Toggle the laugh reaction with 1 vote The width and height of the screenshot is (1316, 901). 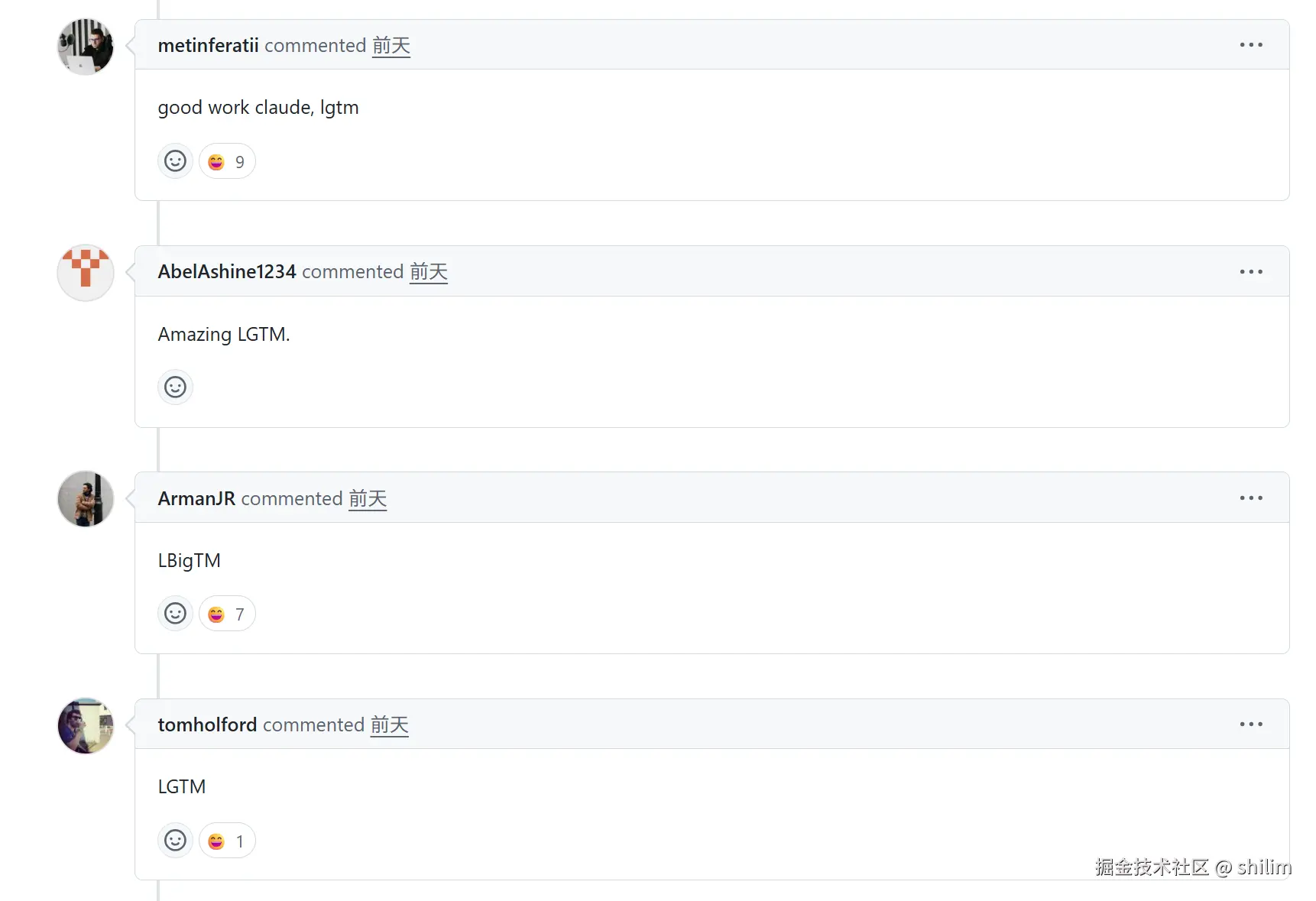point(227,841)
